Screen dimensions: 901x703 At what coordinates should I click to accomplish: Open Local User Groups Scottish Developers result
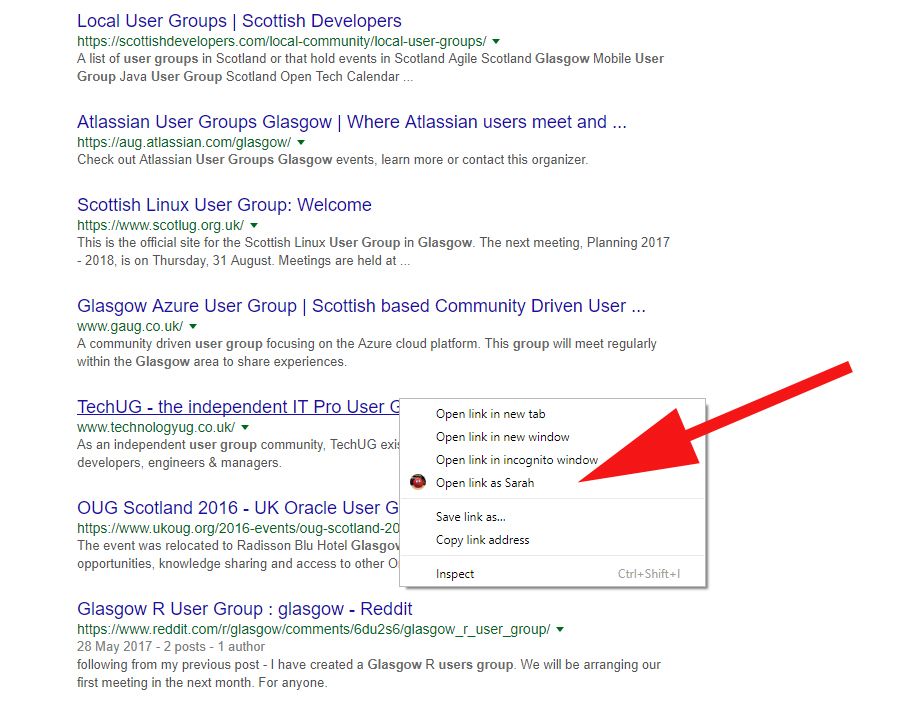point(239,21)
